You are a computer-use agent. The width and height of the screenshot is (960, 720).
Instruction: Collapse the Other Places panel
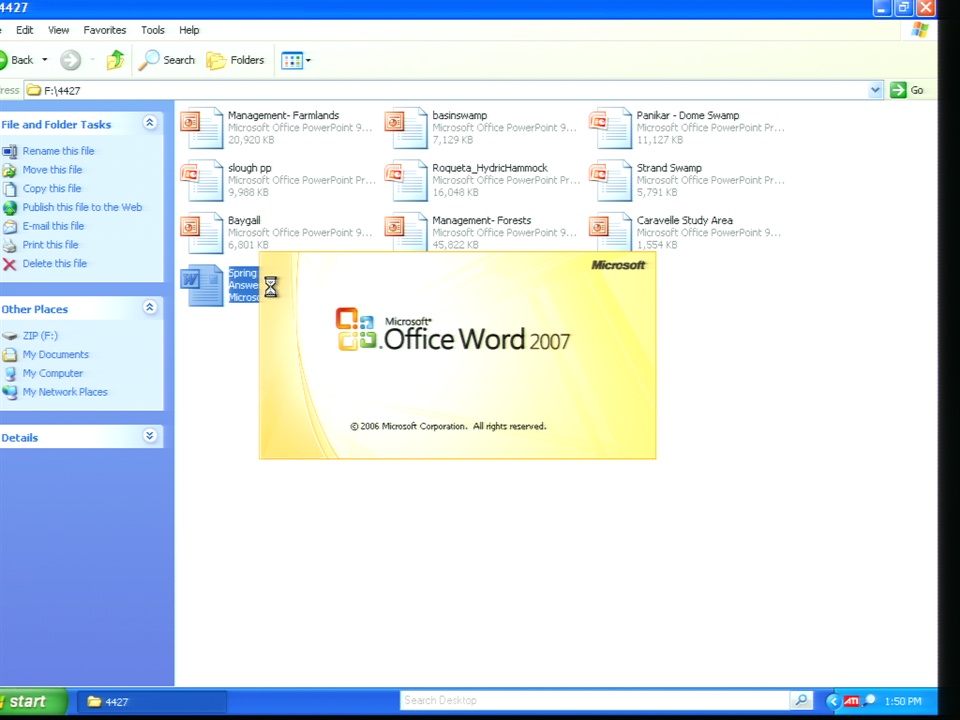click(x=149, y=307)
